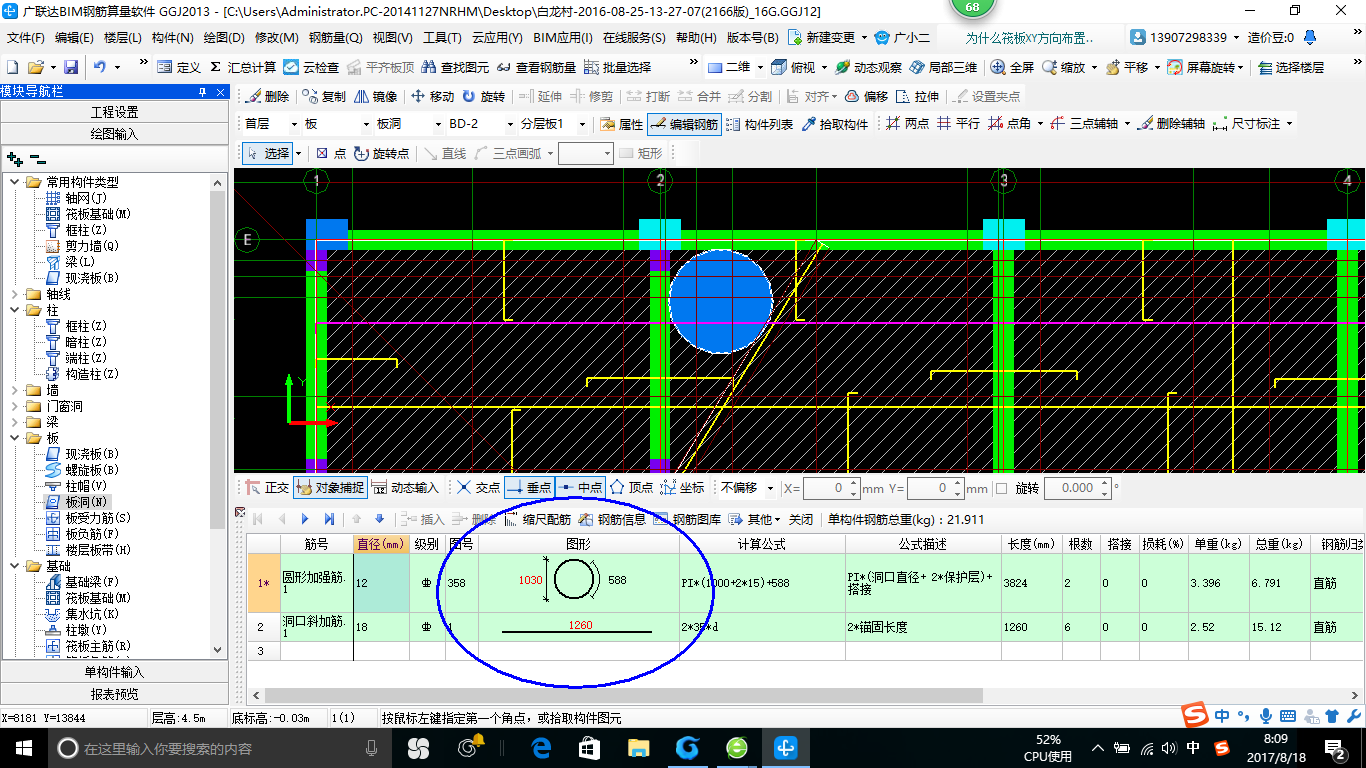Image resolution: width=1366 pixels, height=768 pixels.
Task: Select 批量选择 batch select tool
Action: [x=617, y=67]
